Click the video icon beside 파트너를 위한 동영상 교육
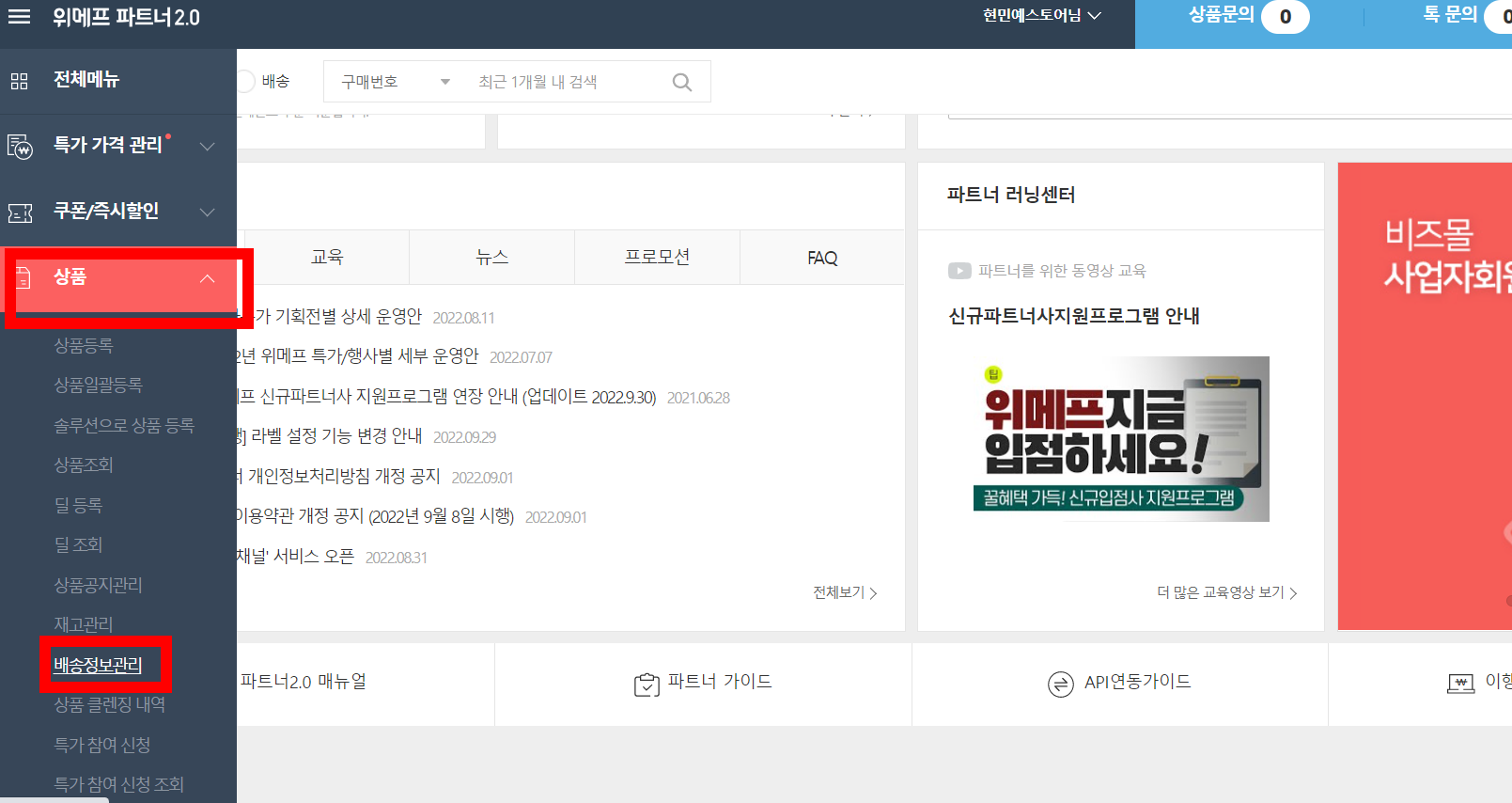 [x=959, y=271]
